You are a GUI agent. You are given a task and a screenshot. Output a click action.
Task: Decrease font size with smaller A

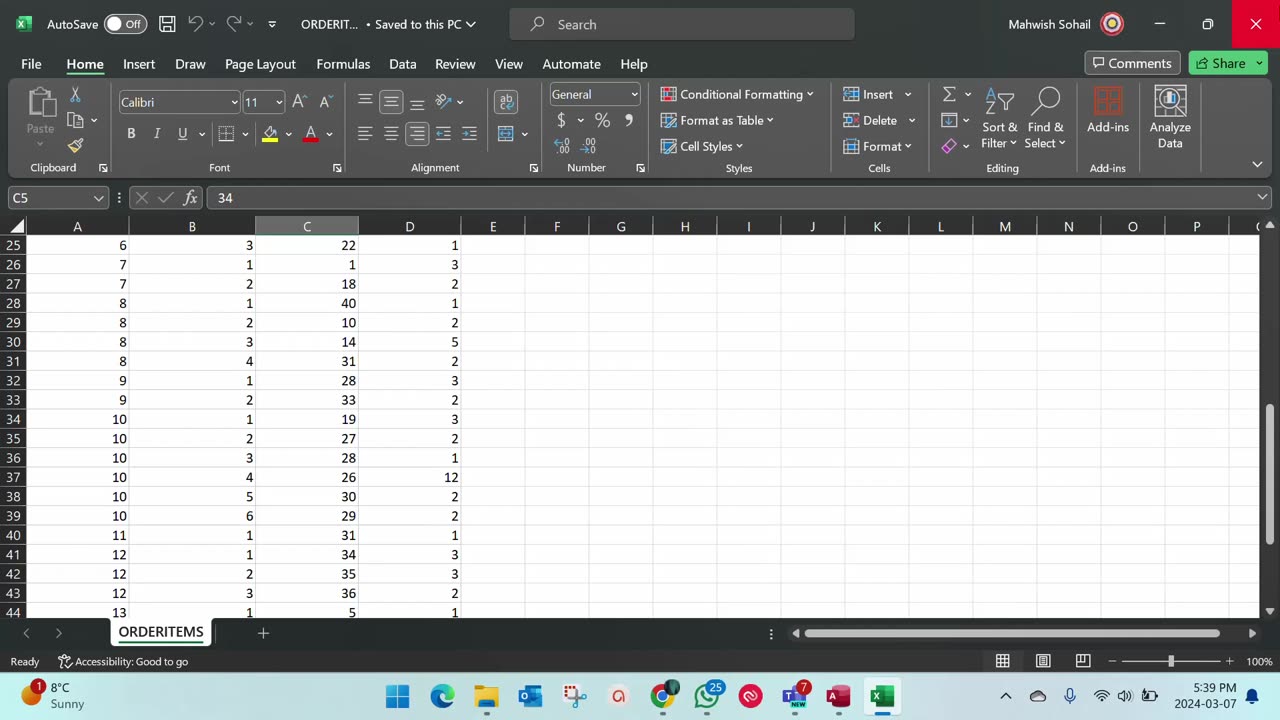tap(325, 102)
